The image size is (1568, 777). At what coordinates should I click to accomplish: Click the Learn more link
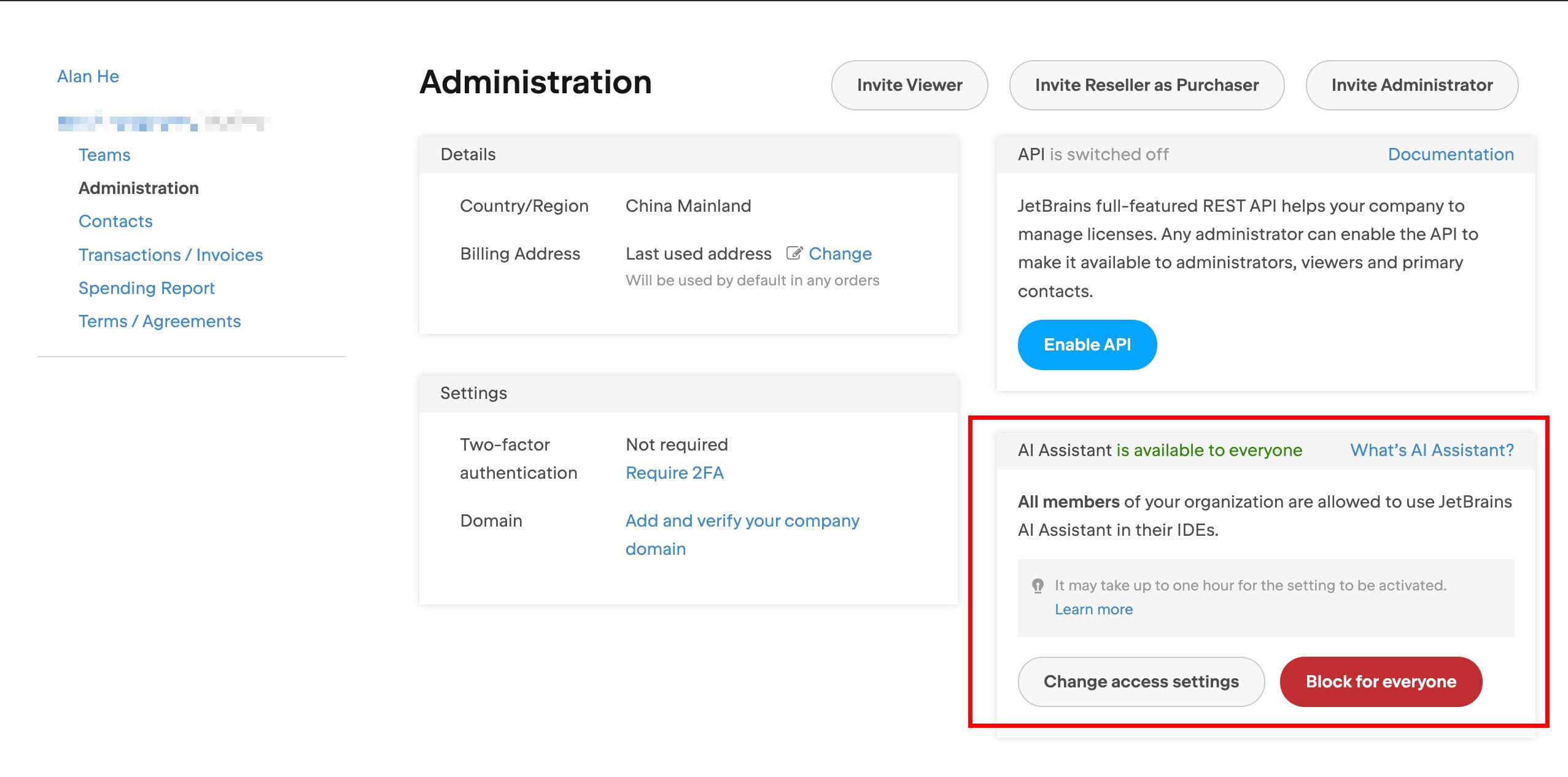[x=1094, y=609]
